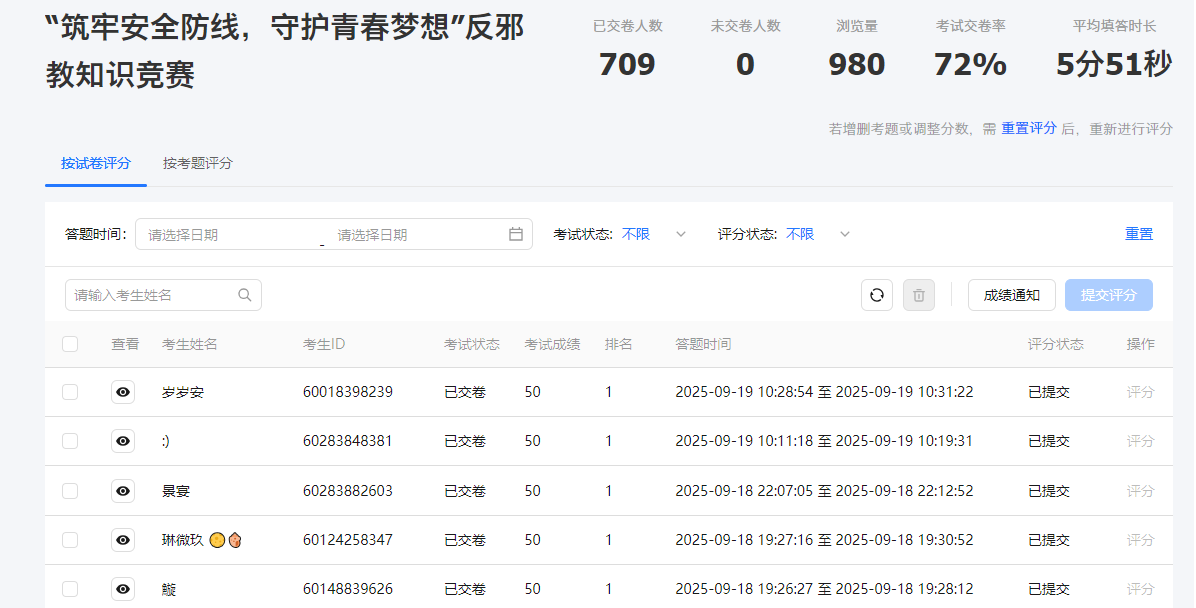Viewport: 1196px width, 608px height.
Task: Click the refresh icon button
Action: (877, 295)
